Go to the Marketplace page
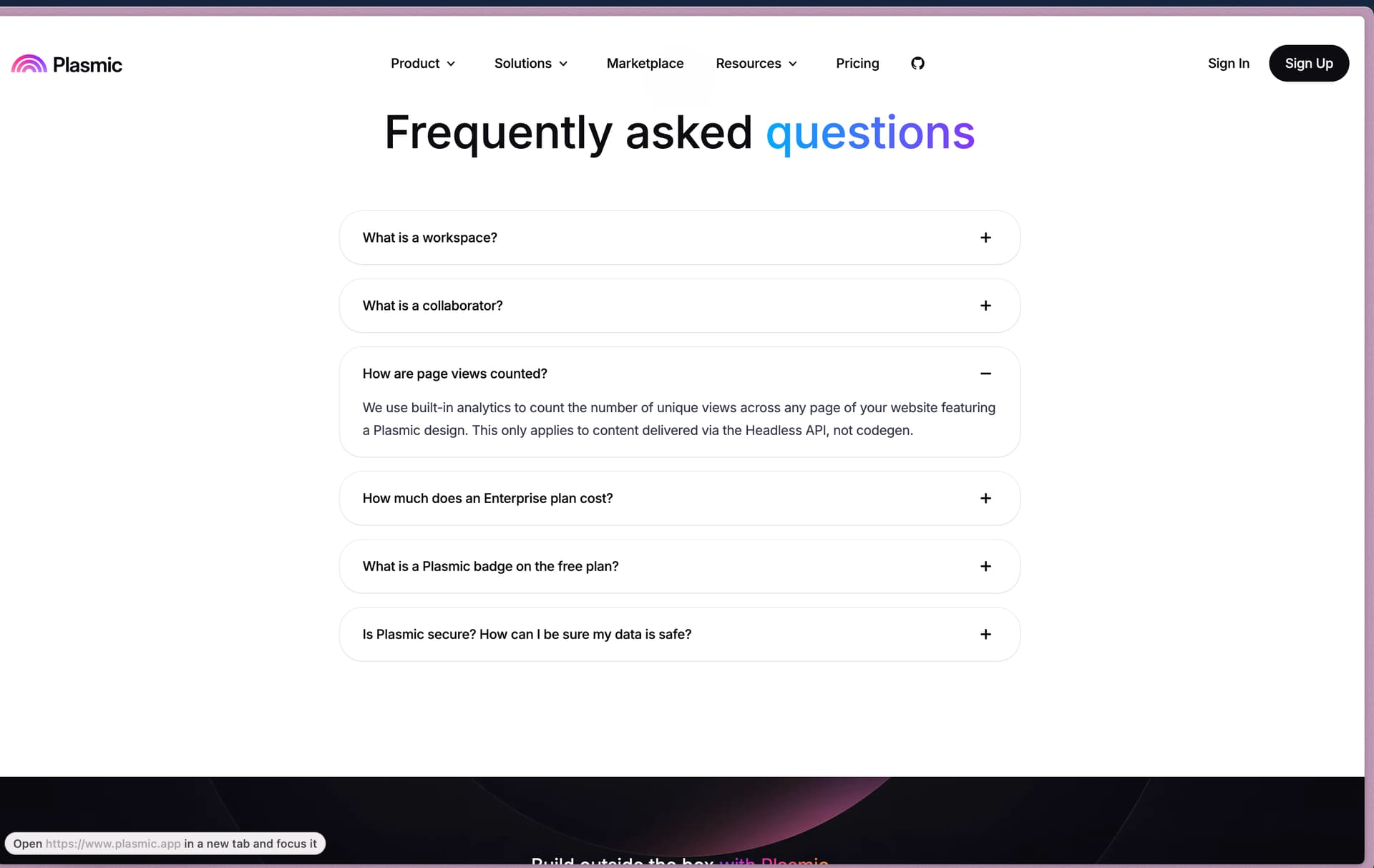 click(645, 64)
